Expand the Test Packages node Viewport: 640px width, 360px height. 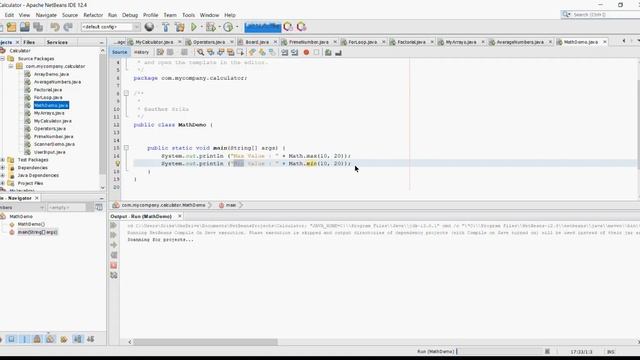point(2,160)
